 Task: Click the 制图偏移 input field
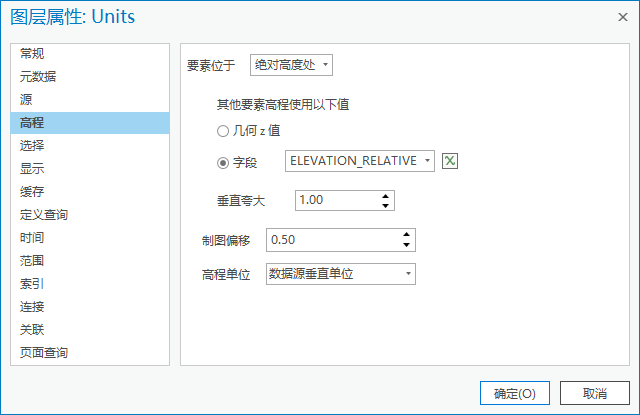click(330, 240)
